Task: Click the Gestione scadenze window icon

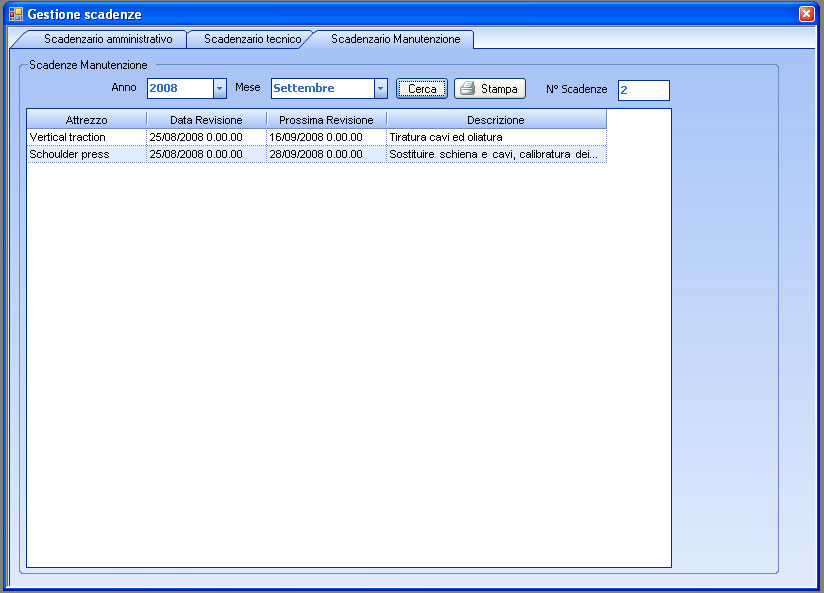Action: click(15, 14)
